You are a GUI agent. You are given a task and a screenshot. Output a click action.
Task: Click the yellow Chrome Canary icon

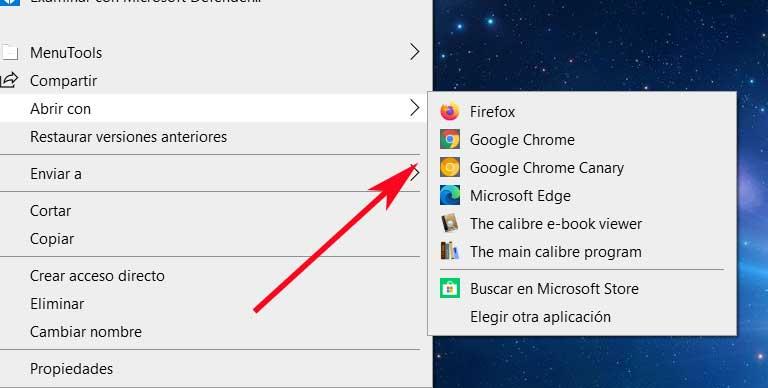pyautogui.click(x=450, y=168)
